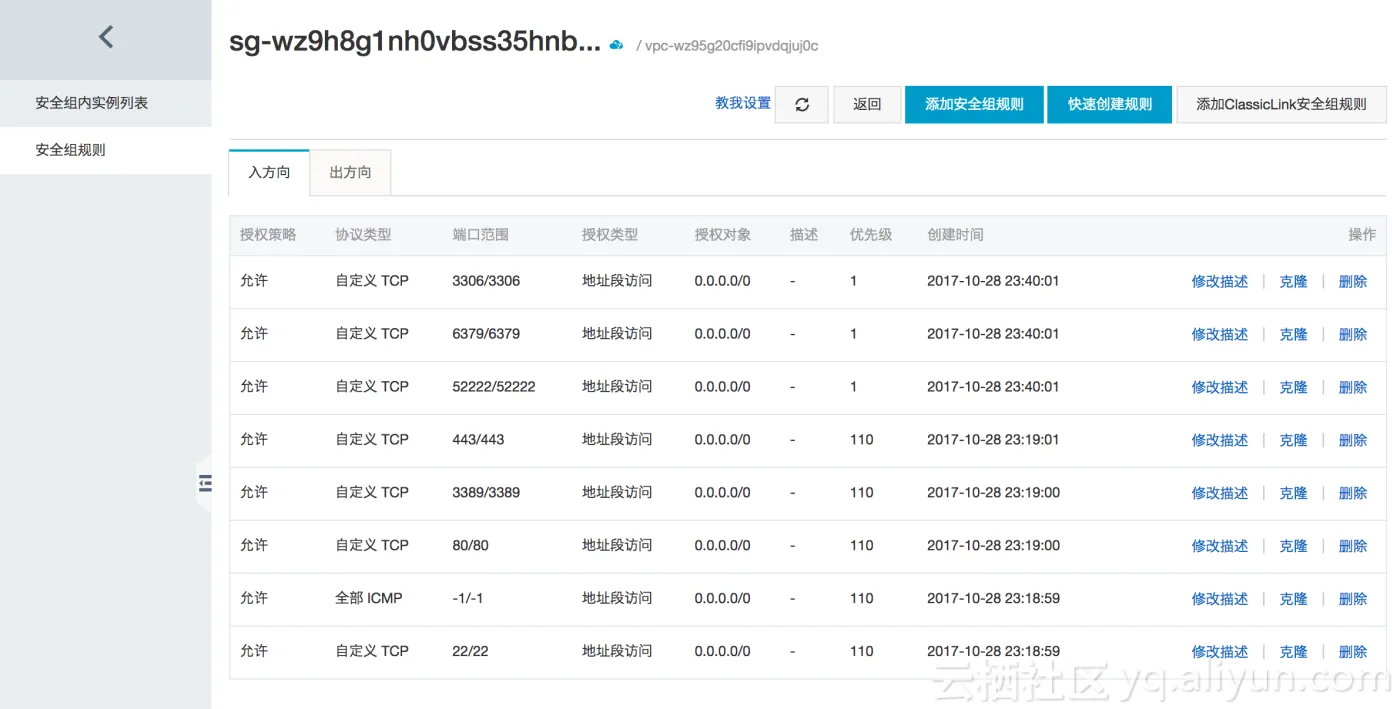The image size is (1400, 709).
Task: Select the 入方向 tab
Action: (269, 172)
